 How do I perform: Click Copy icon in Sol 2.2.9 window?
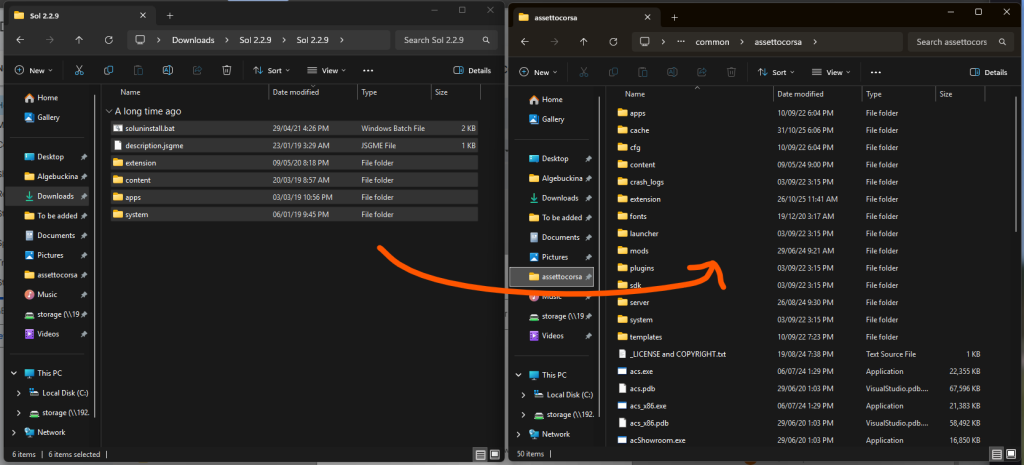point(108,71)
